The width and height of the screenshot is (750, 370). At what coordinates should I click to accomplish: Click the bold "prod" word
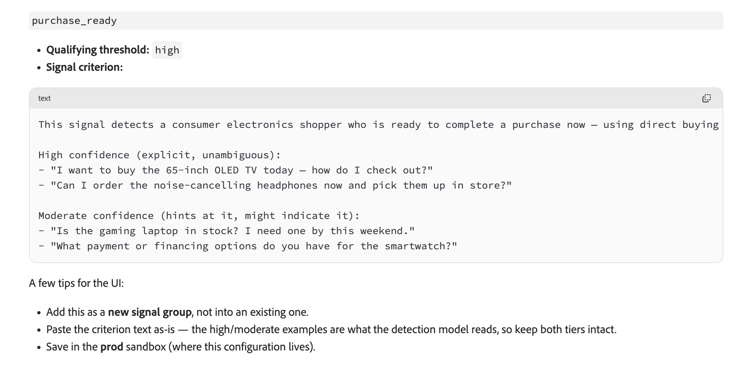tap(111, 347)
